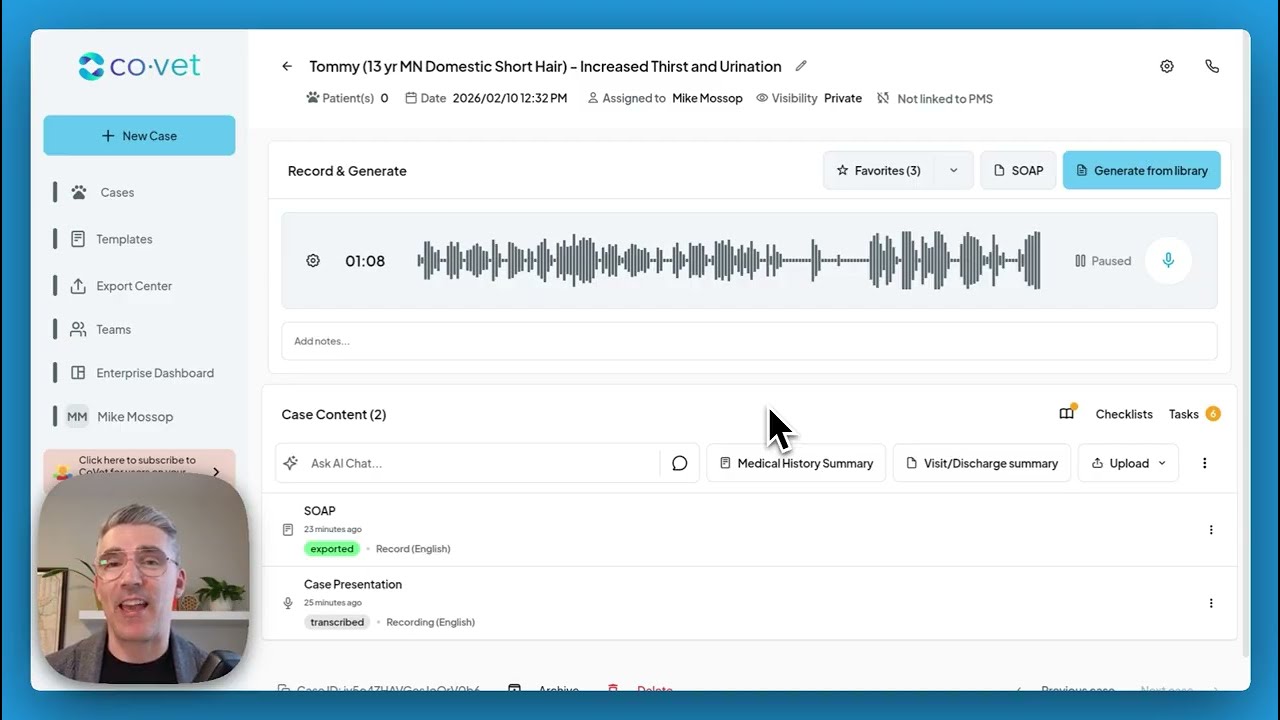Click the transcribed status badge
This screenshot has height=720, width=1280.
coord(337,622)
